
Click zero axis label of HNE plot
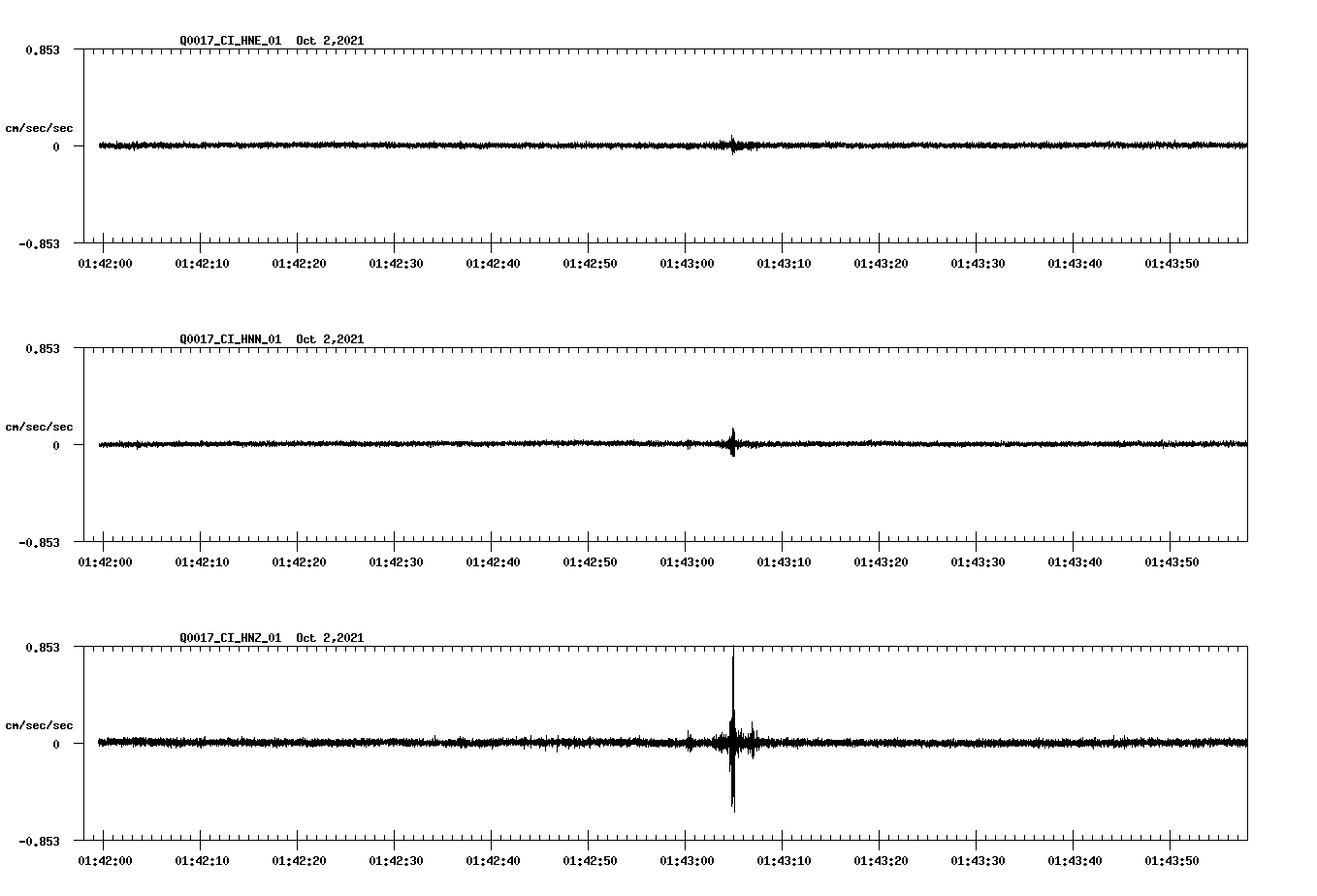pos(56,146)
